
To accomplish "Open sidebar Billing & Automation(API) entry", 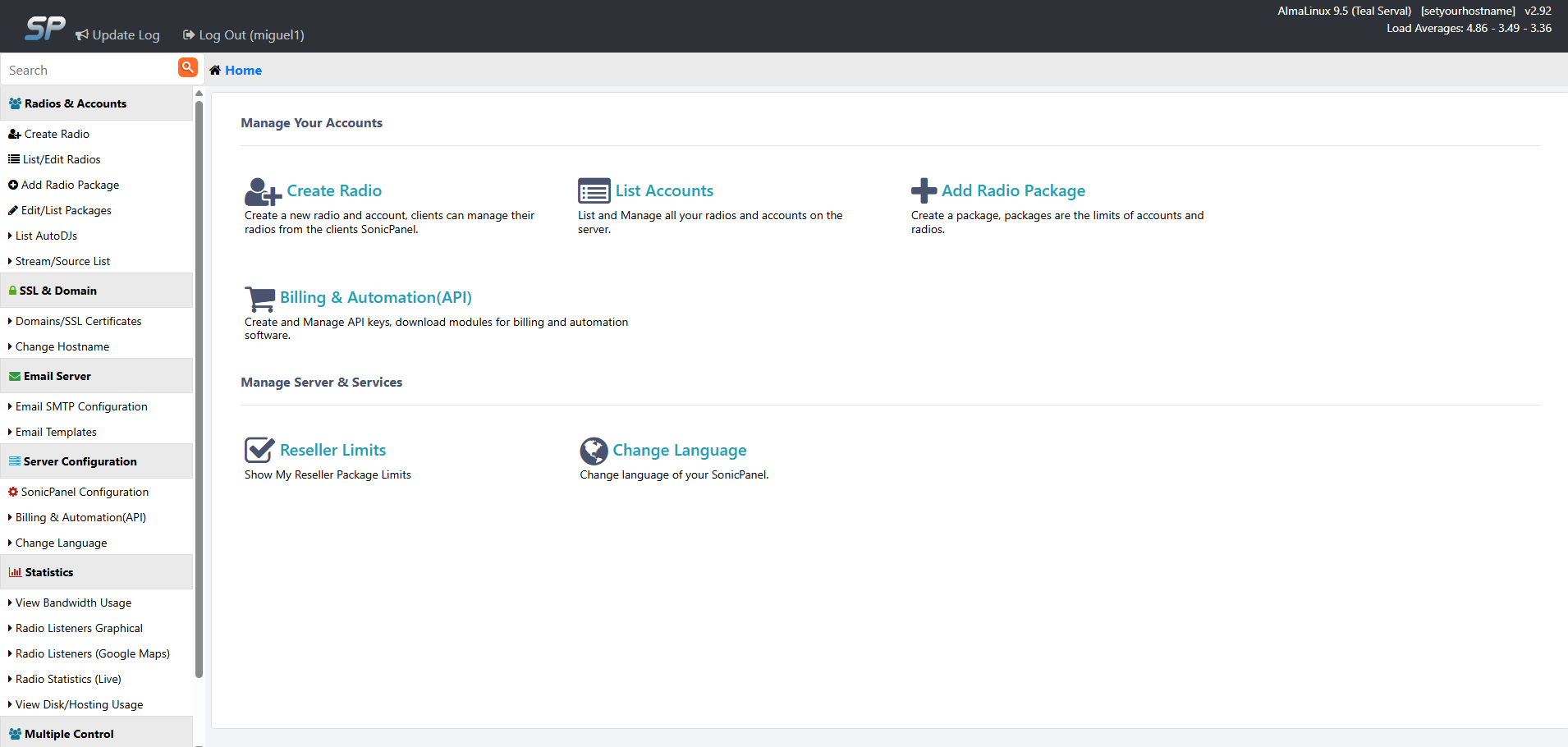I will point(80,517).
